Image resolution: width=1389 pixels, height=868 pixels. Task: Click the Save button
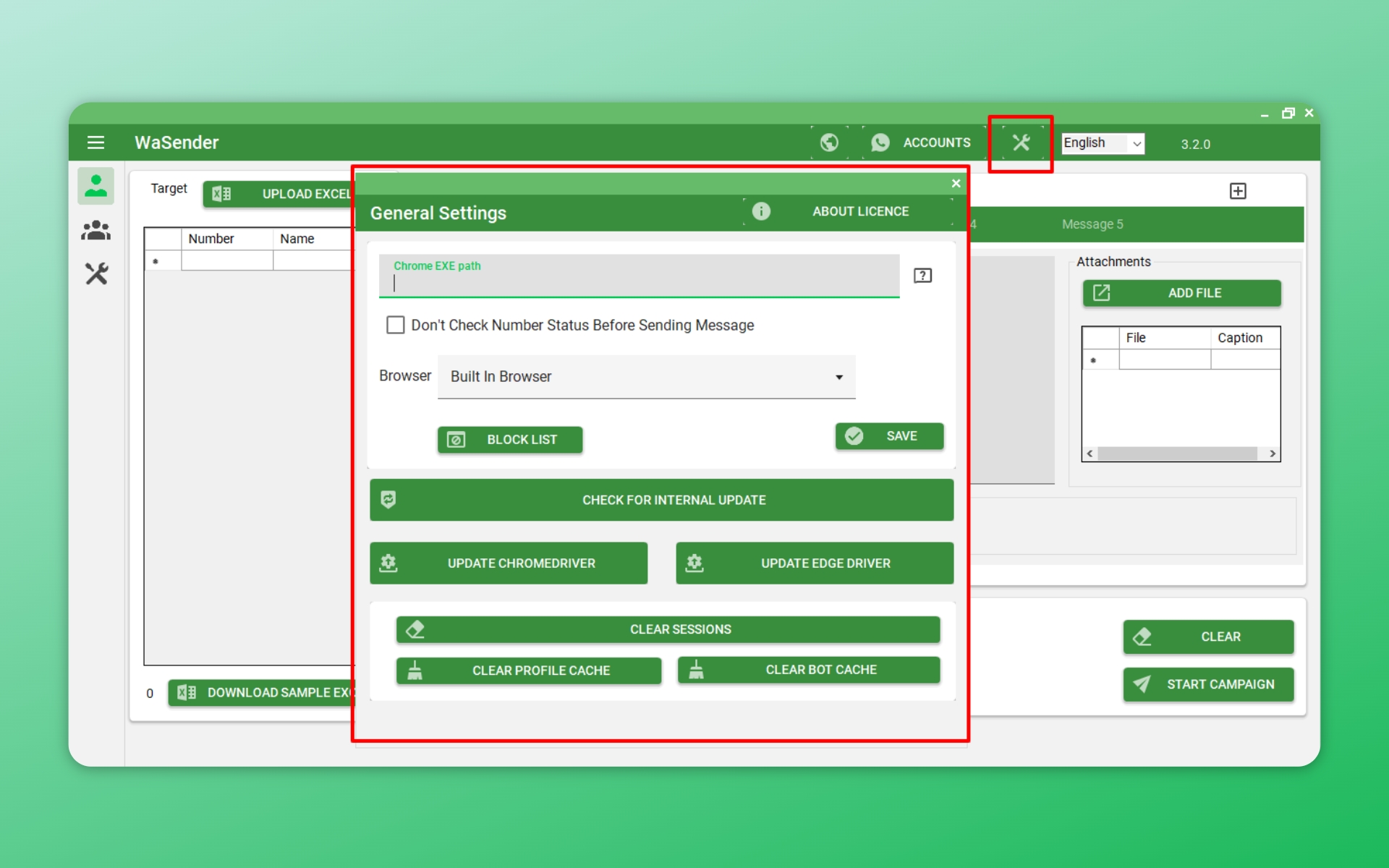[x=889, y=436]
